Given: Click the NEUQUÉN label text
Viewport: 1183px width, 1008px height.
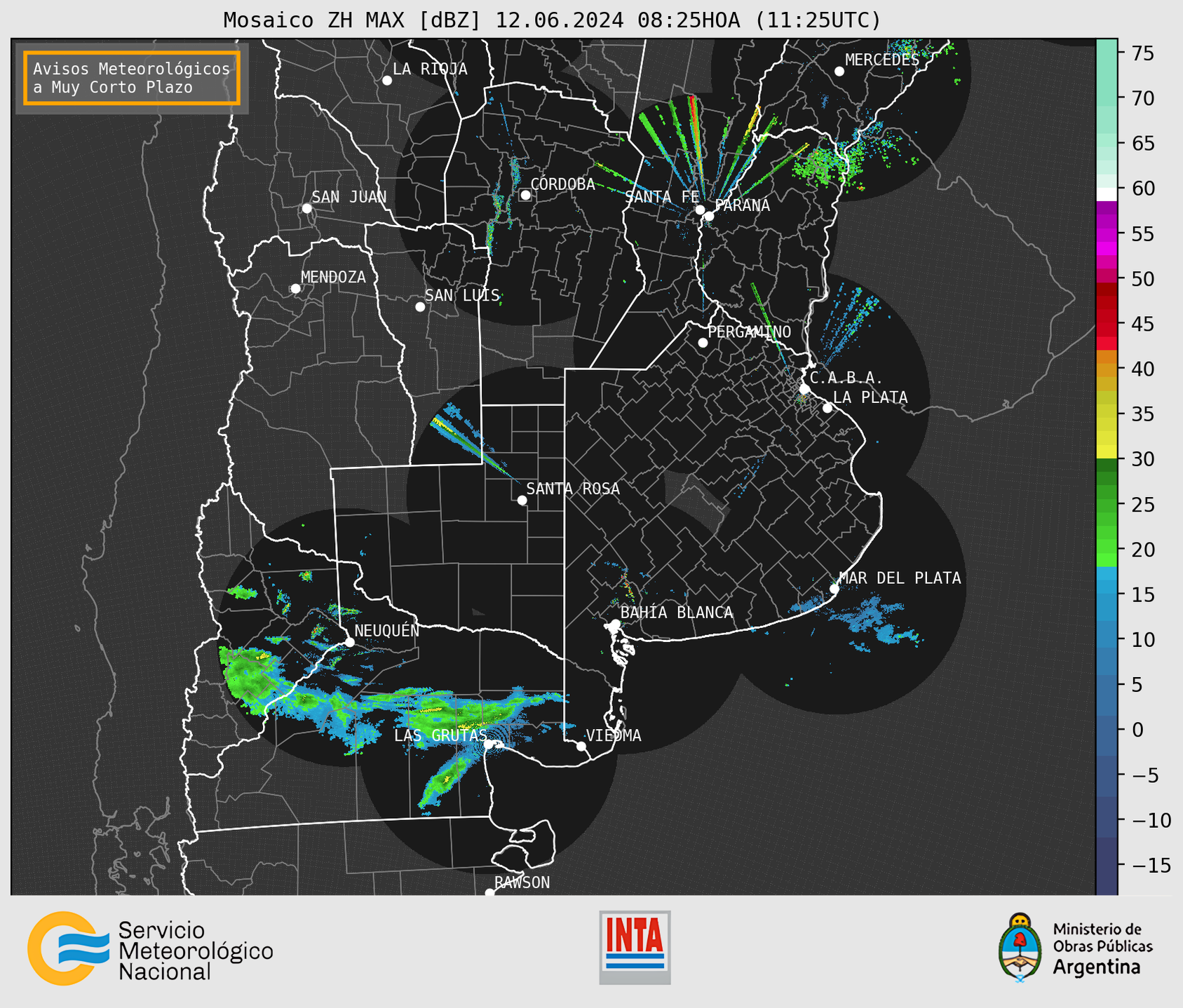Looking at the screenshot, I should point(386,630).
